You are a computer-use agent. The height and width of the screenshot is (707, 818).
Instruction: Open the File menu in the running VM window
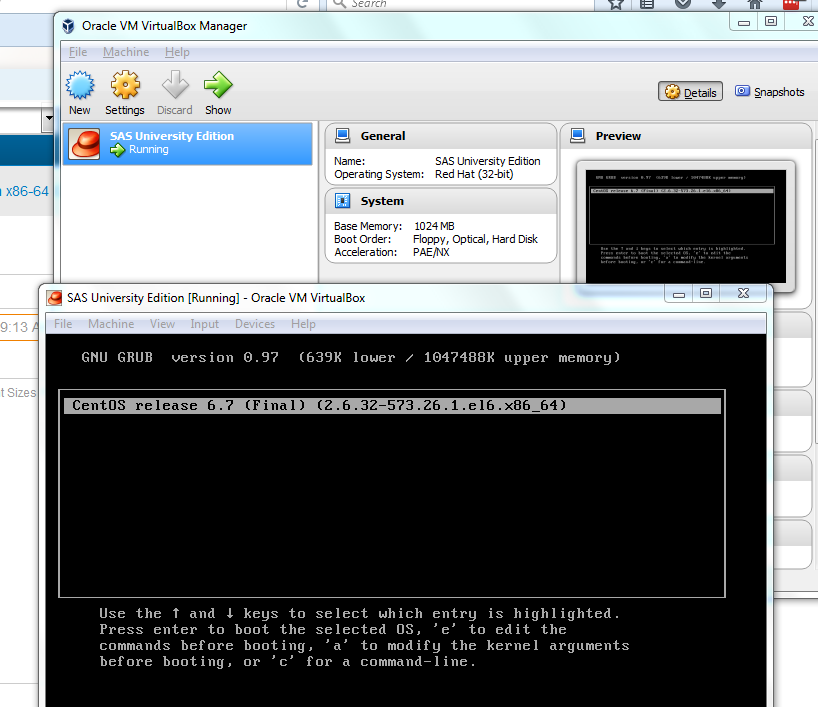(x=63, y=324)
